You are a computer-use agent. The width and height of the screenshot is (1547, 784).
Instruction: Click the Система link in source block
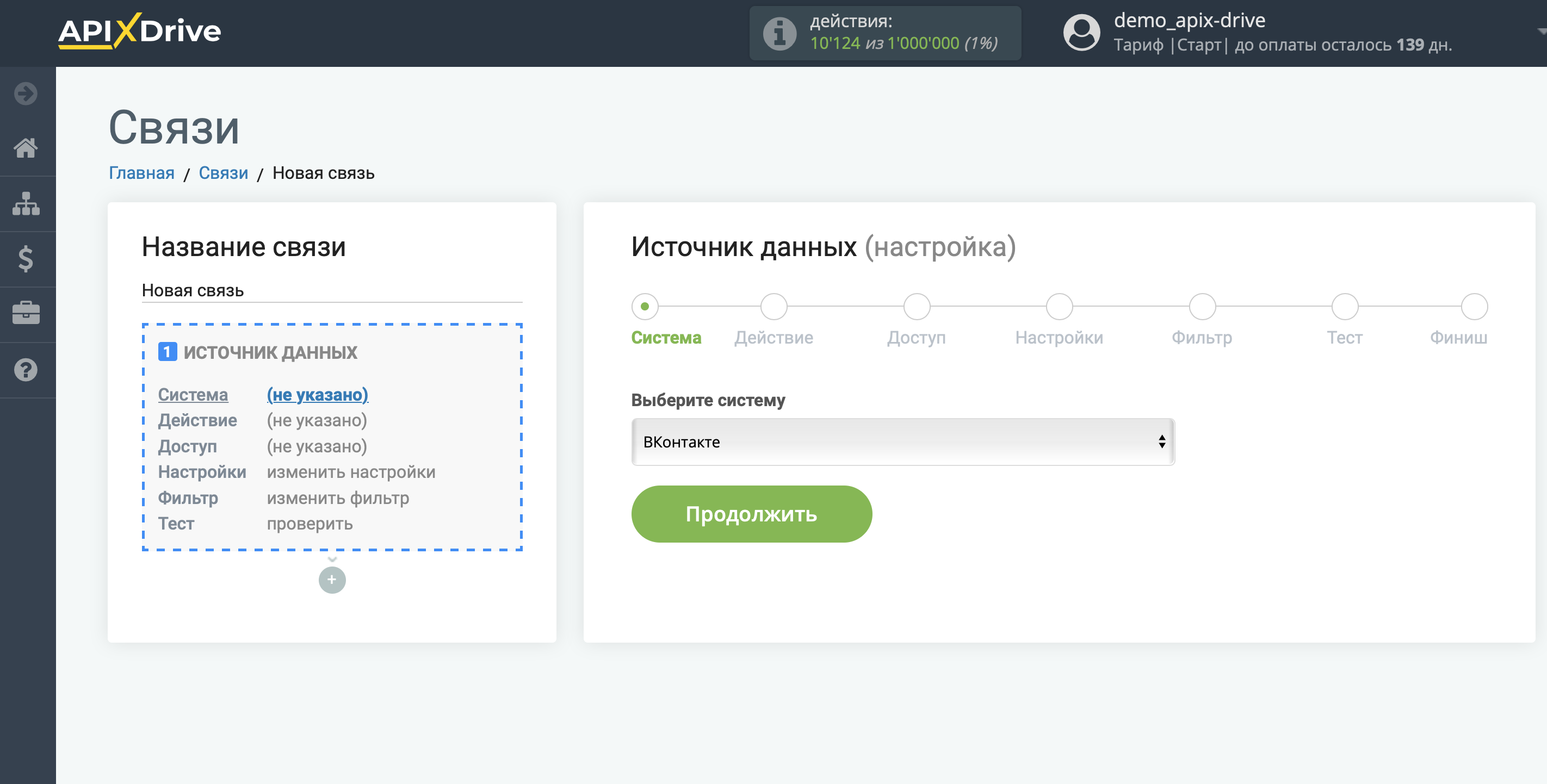pyautogui.click(x=193, y=395)
